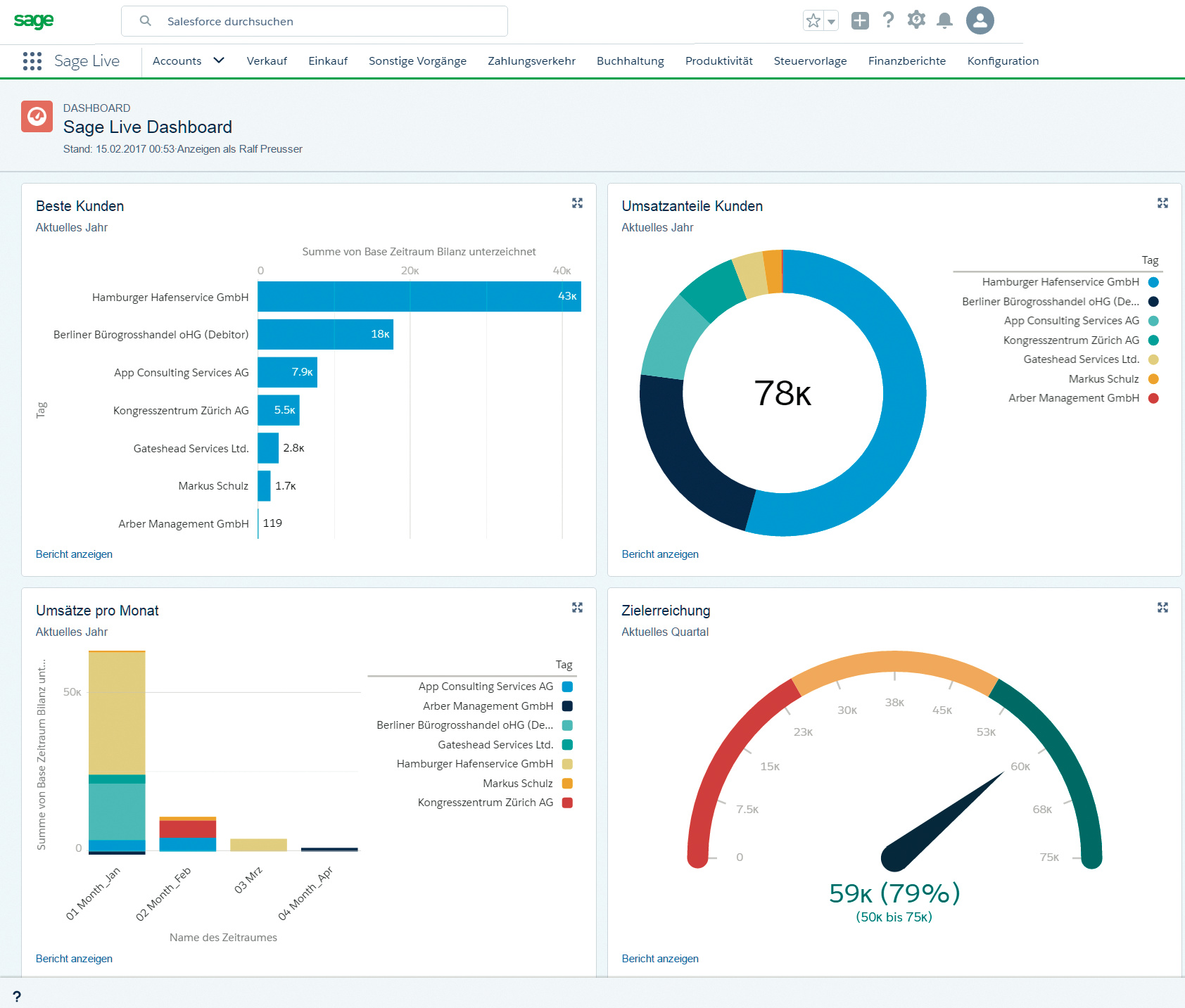Image resolution: width=1185 pixels, height=1008 pixels.
Task: Go to the Zahlungsverkehr tab
Action: click(x=531, y=61)
